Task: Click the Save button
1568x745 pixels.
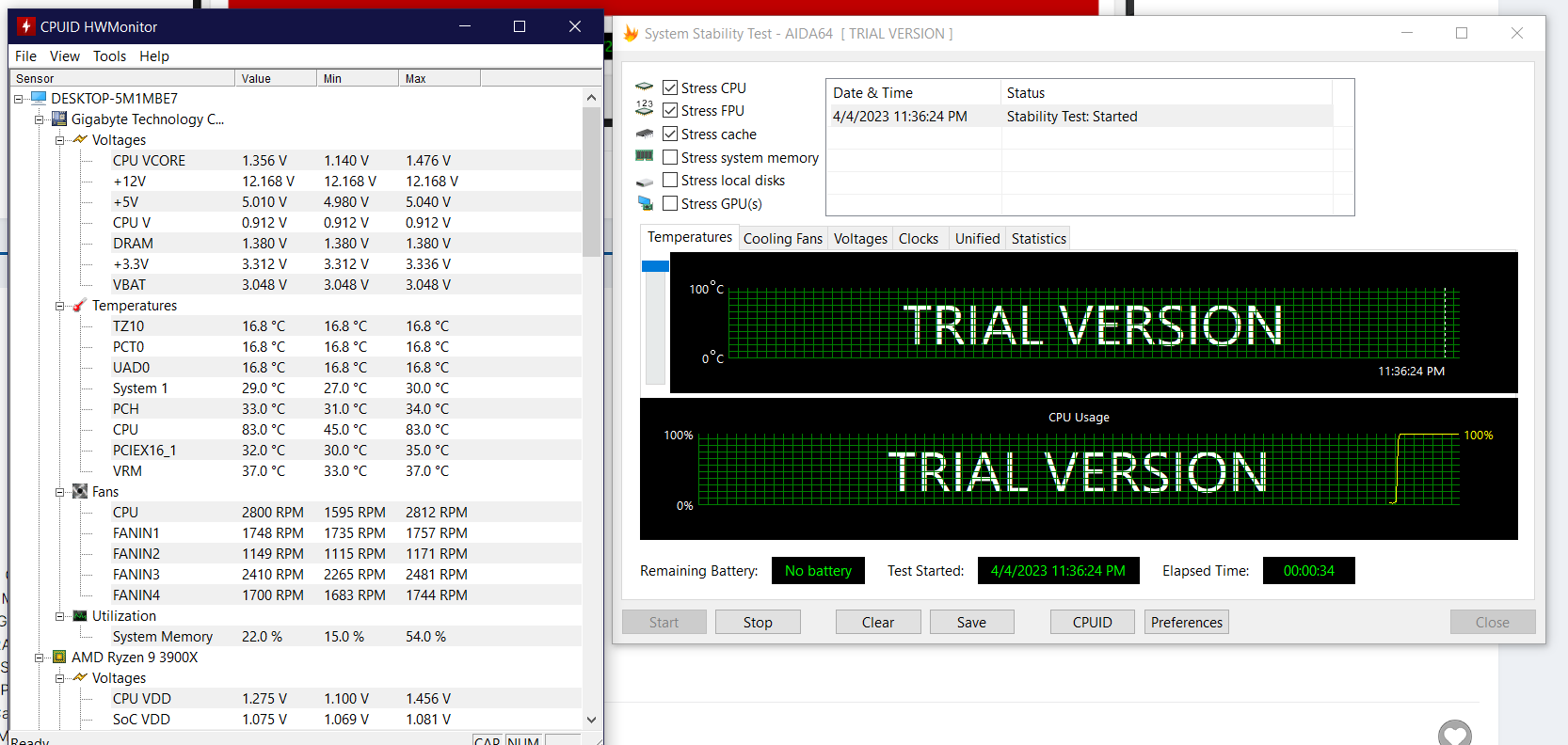Action: pyautogui.click(x=972, y=622)
